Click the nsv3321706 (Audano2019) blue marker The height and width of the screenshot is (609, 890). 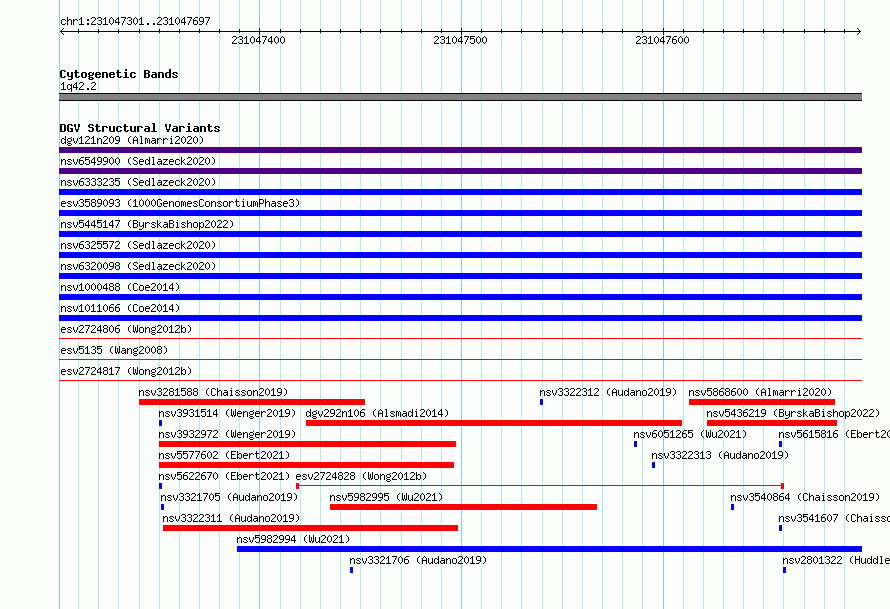click(351, 570)
